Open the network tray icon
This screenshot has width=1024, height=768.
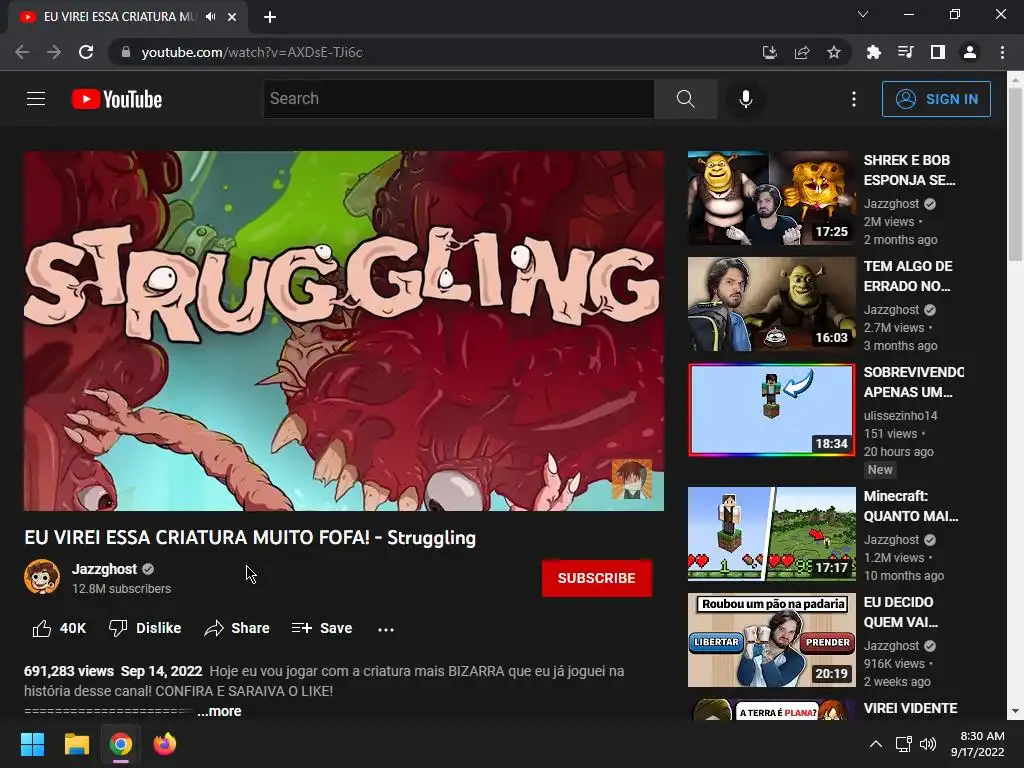[x=903, y=744]
